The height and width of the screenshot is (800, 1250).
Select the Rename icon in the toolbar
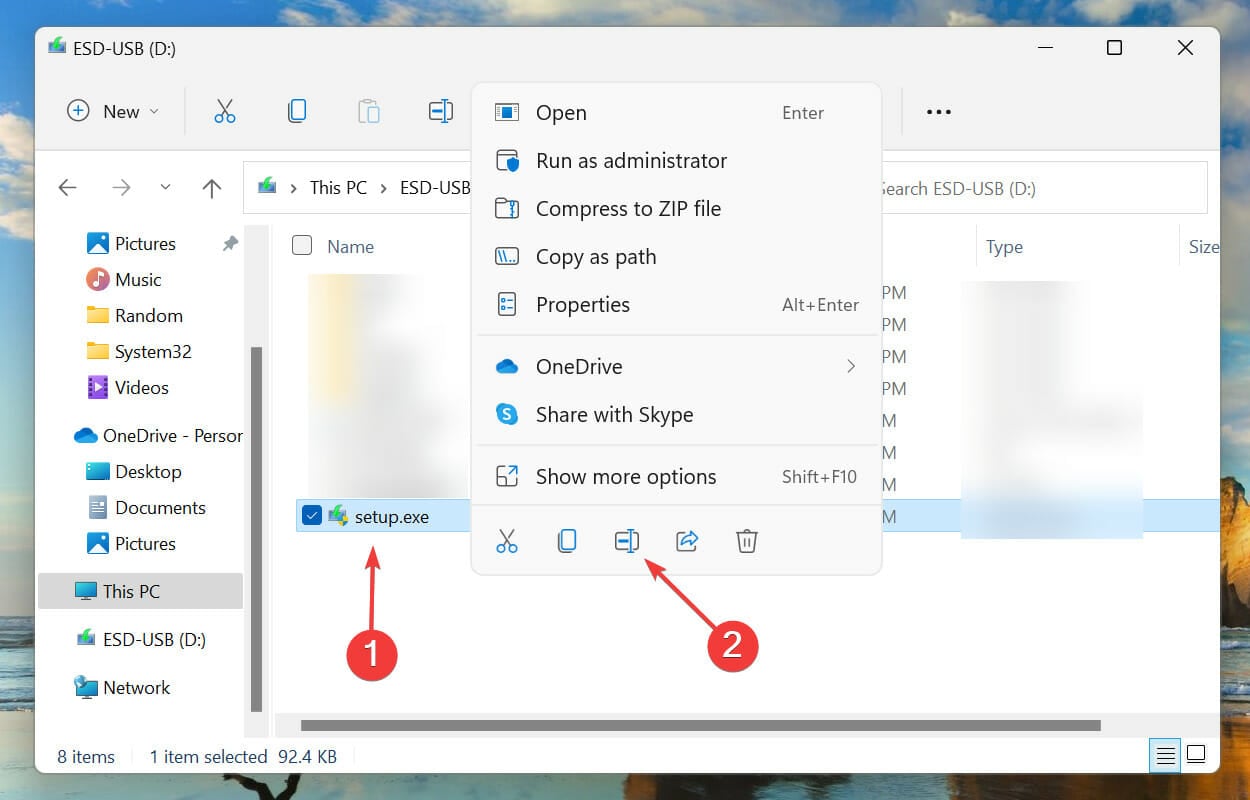pos(440,111)
